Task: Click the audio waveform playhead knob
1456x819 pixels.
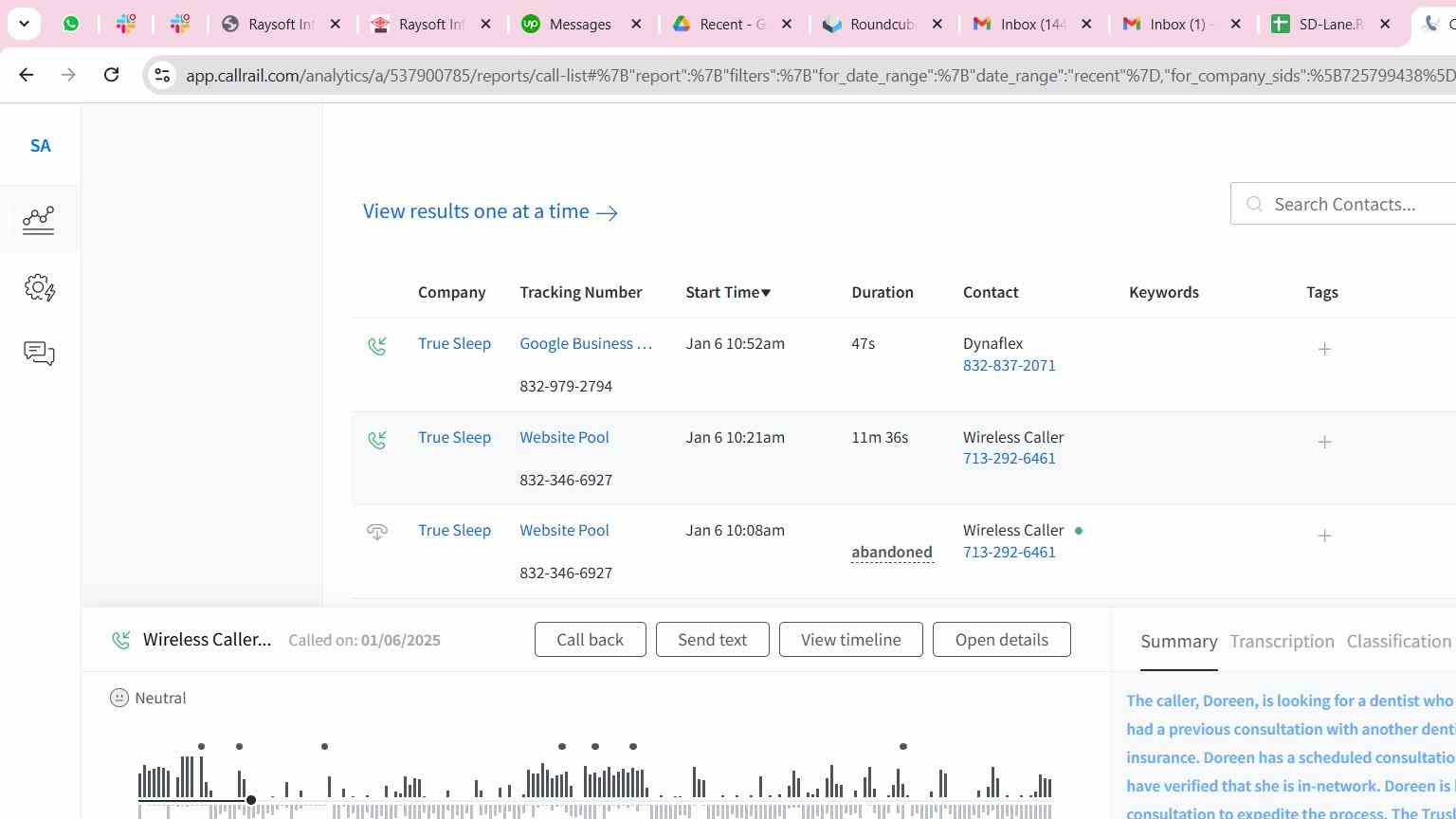Action: [x=251, y=800]
